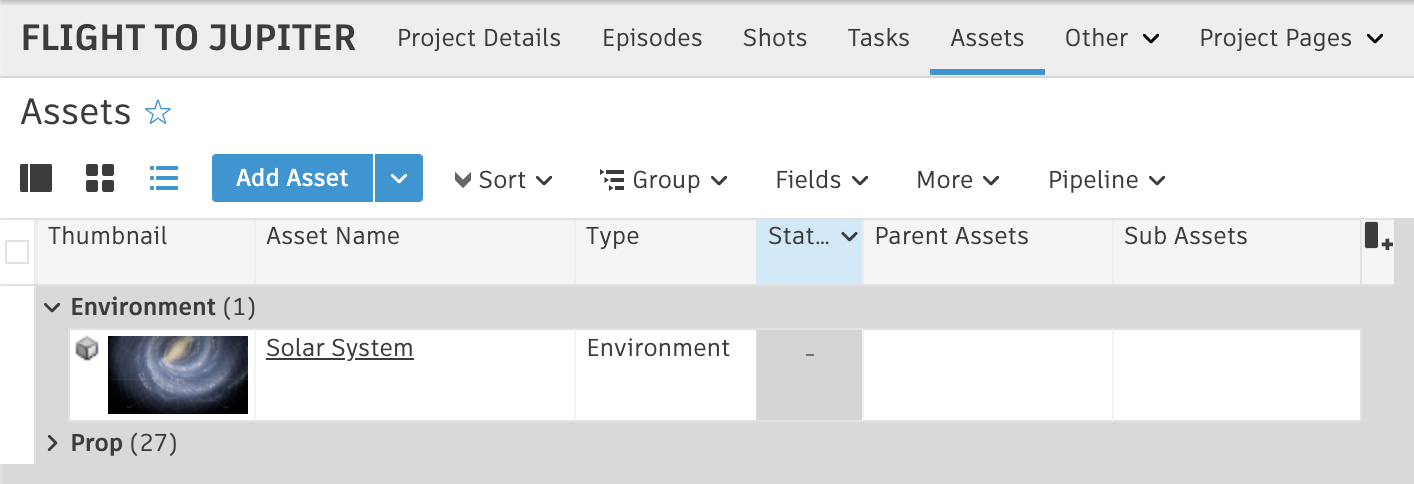Open the Add Asset dropdown arrow

point(399,179)
